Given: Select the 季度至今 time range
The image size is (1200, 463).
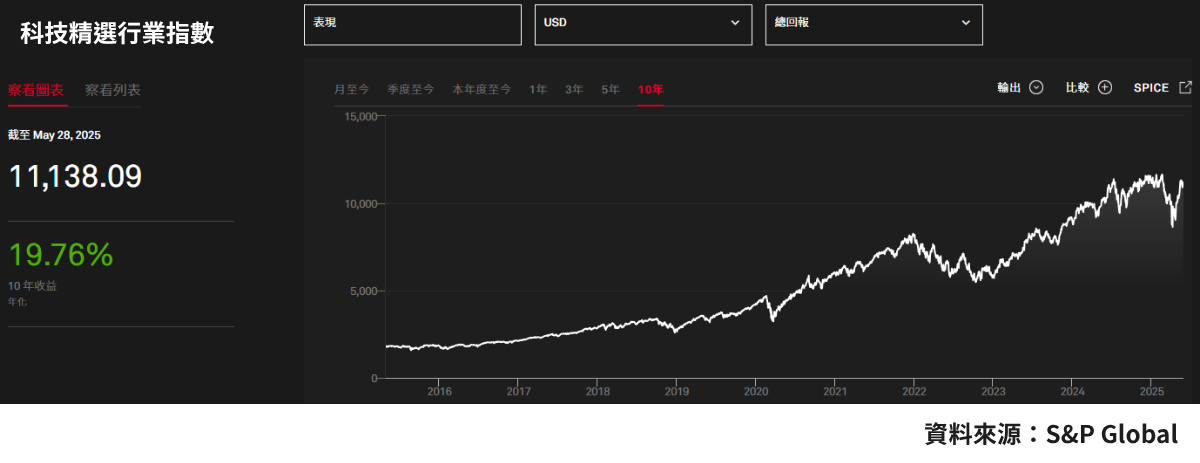Looking at the screenshot, I should [411, 89].
